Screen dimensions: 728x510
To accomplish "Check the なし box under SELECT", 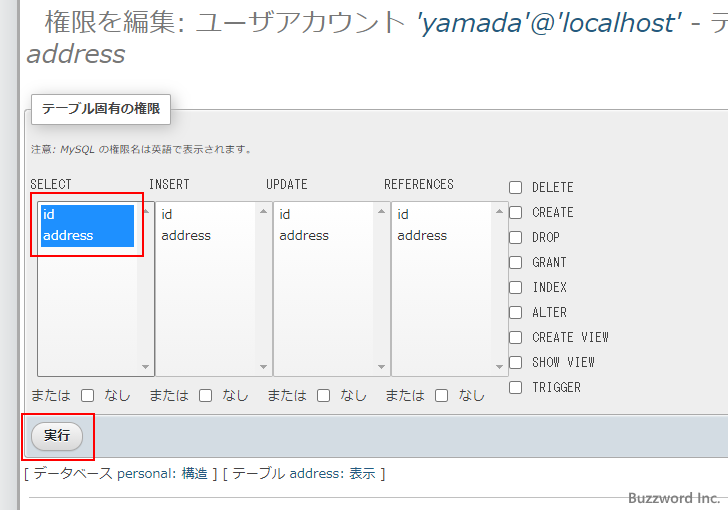I will (x=88, y=395).
